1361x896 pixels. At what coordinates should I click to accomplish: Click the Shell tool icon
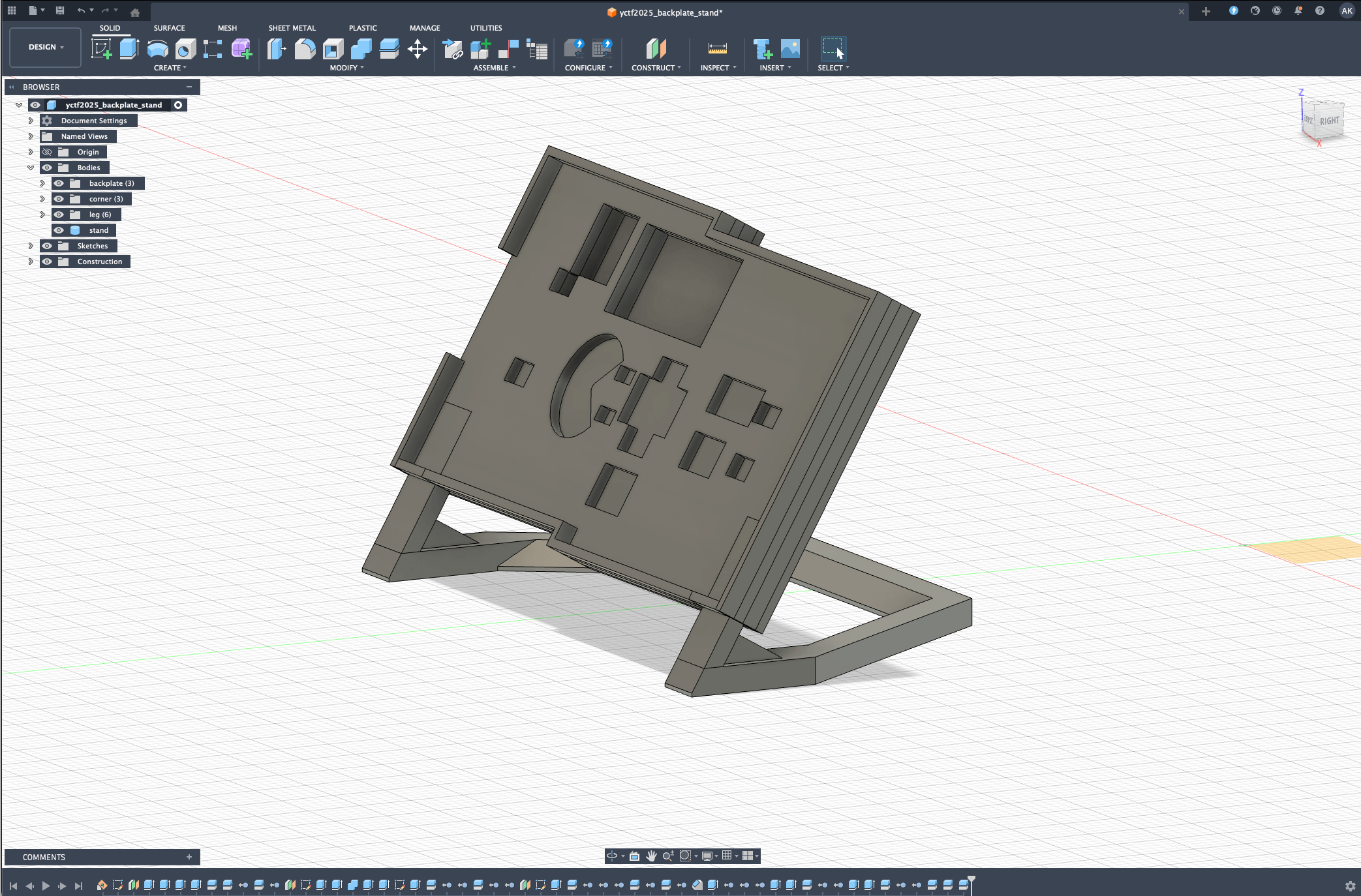pyautogui.click(x=333, y=49)
